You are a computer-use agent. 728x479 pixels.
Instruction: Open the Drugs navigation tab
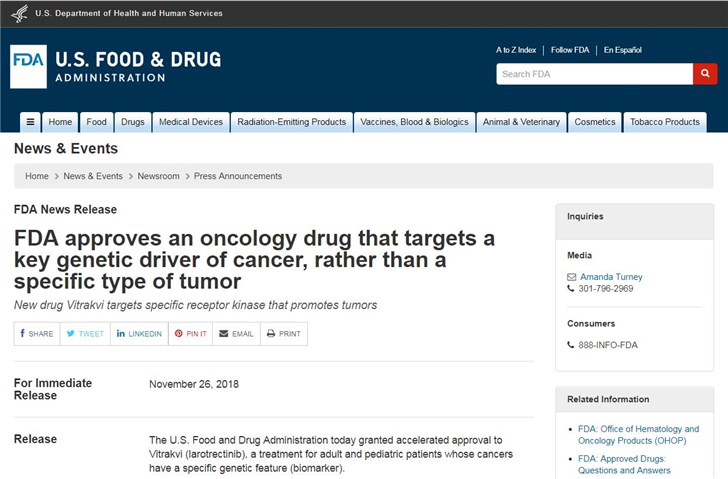coord(132,122)
